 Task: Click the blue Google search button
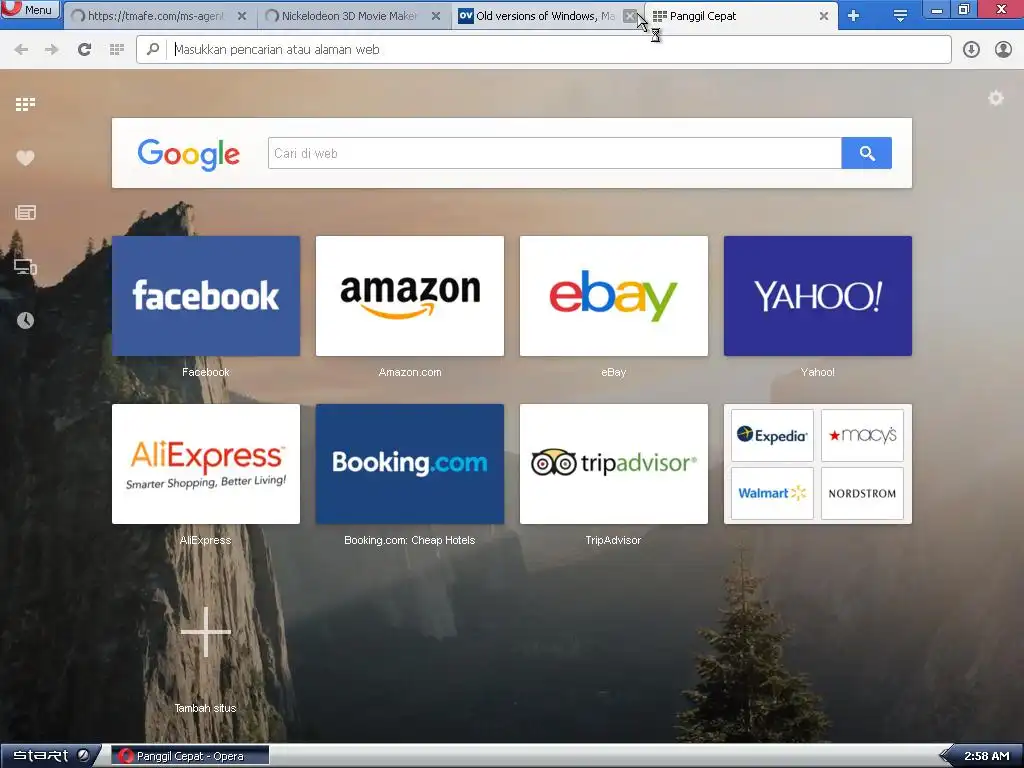coord(867,153)
